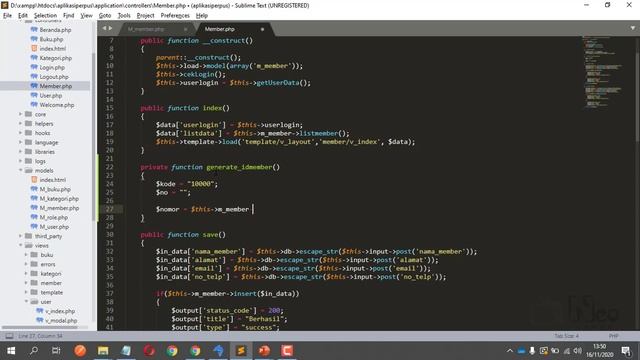Show hidden system tray icons
The height and width of the screenshot is (360, 640).
coord(510,351)
